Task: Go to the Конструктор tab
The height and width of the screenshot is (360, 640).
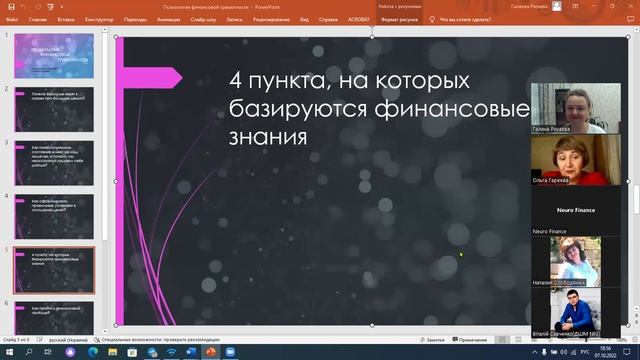Action: coord(99,19)
